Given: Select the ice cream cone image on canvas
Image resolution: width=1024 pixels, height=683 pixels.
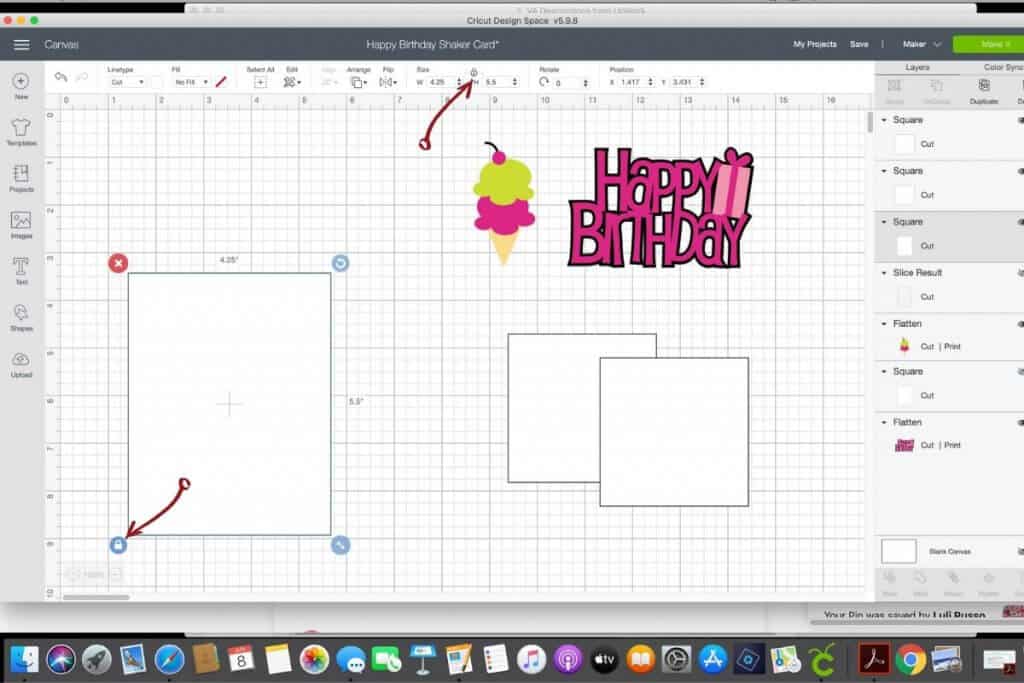Looking at the screenshot, I should 504,204.
